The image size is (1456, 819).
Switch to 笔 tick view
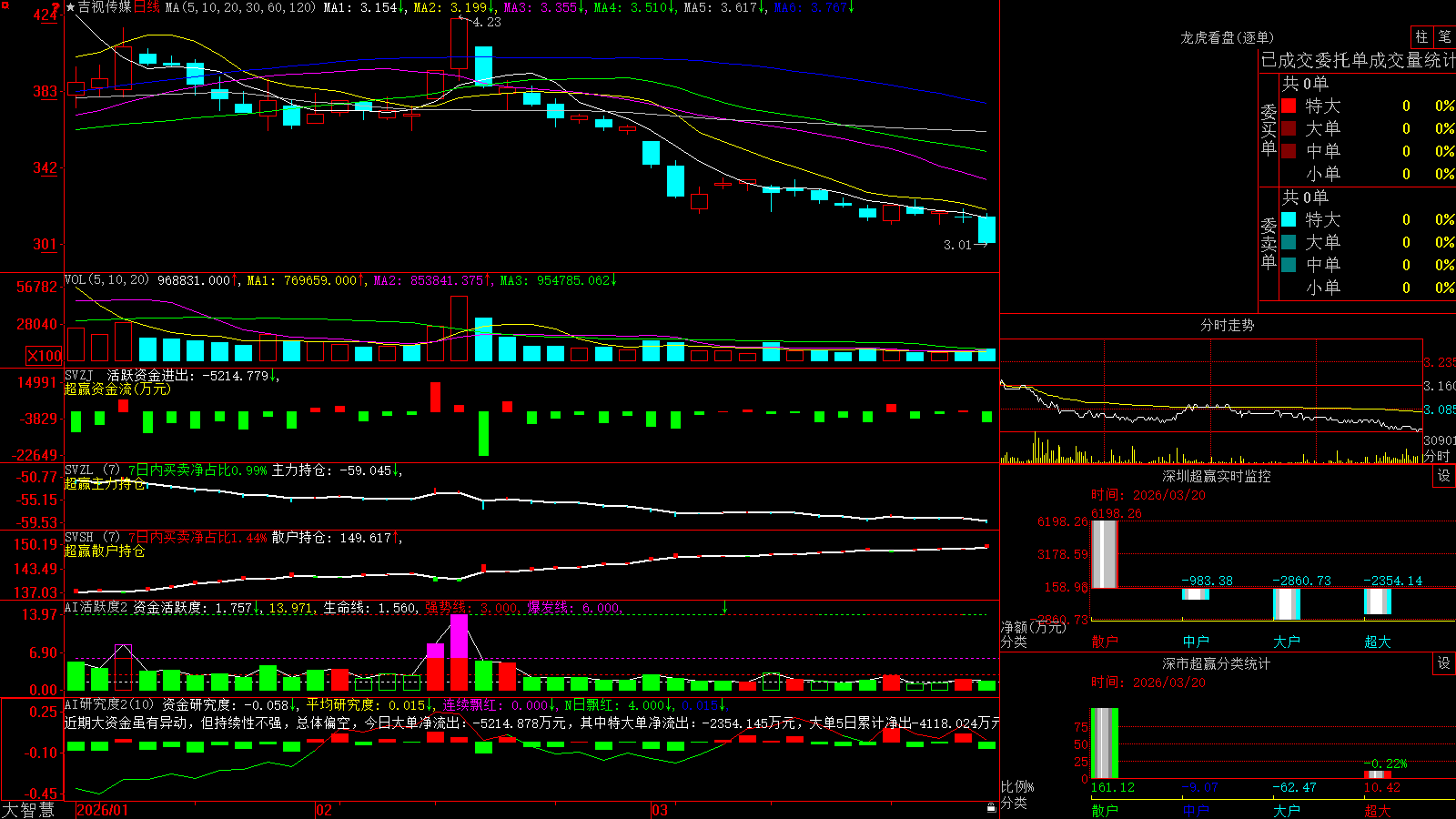[1444, 36]
